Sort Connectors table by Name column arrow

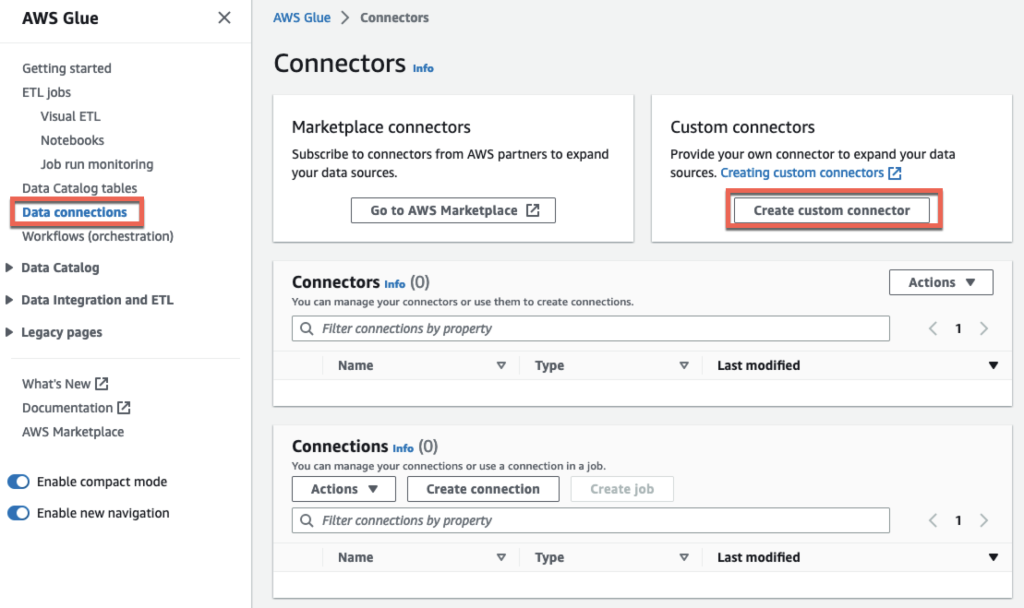coord(501,366)
